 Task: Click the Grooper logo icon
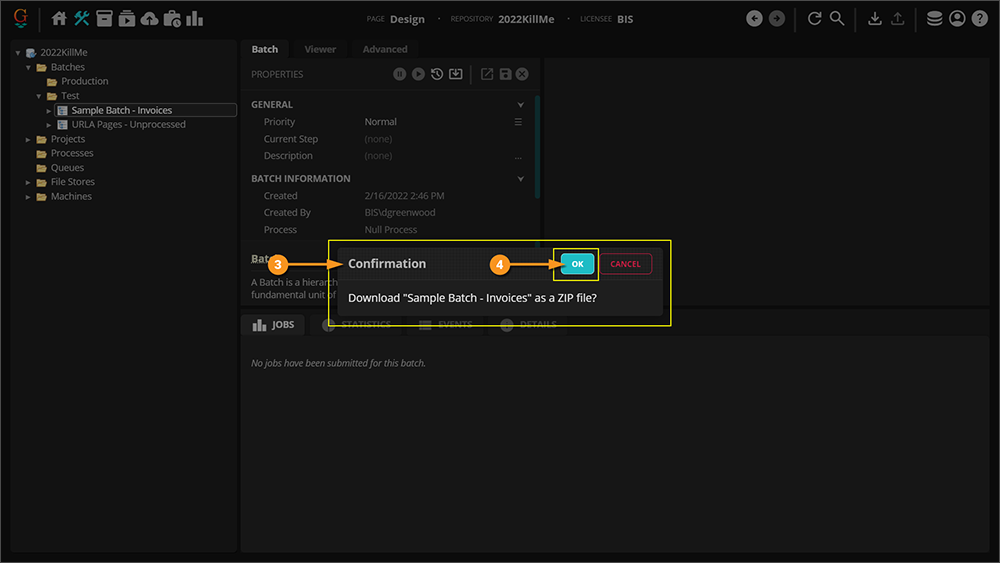pos(21,18)
